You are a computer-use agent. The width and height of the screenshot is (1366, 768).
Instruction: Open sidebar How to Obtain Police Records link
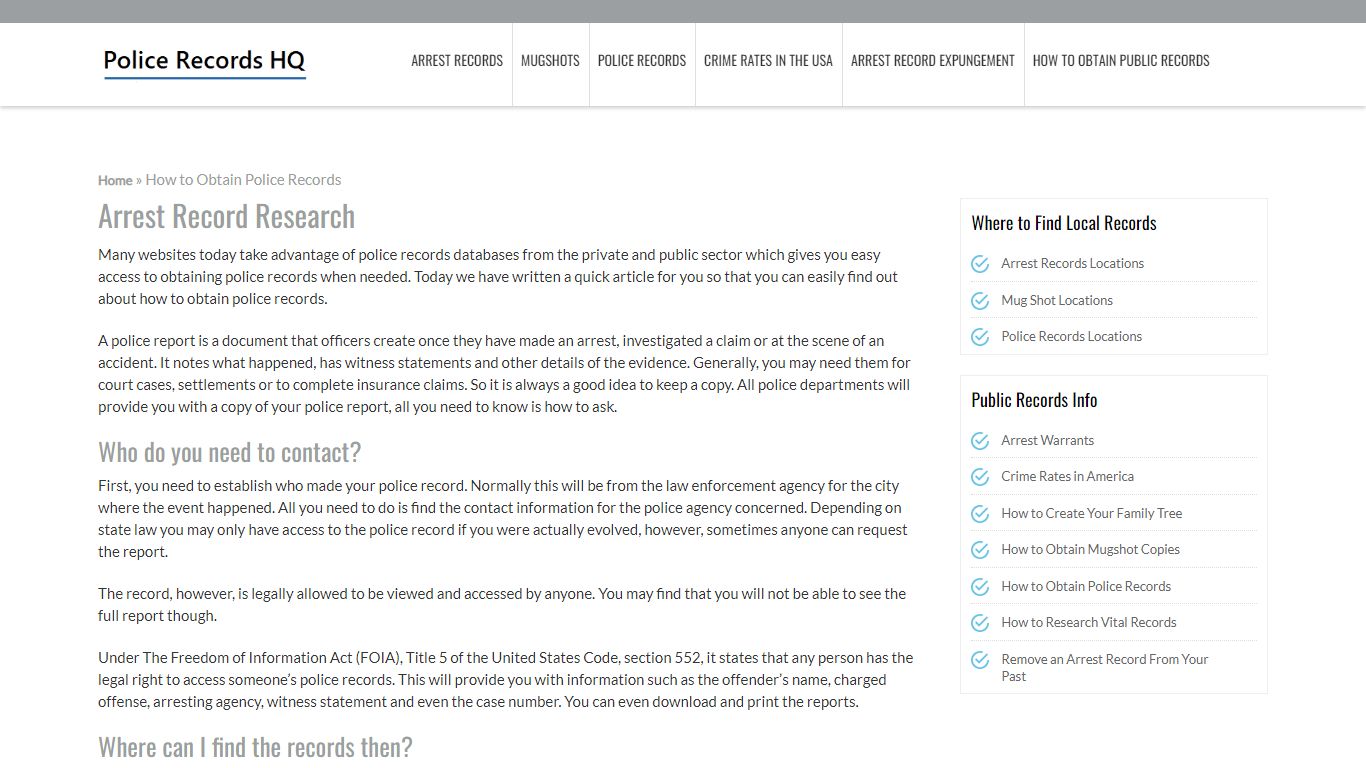(x=1086, y=586)
